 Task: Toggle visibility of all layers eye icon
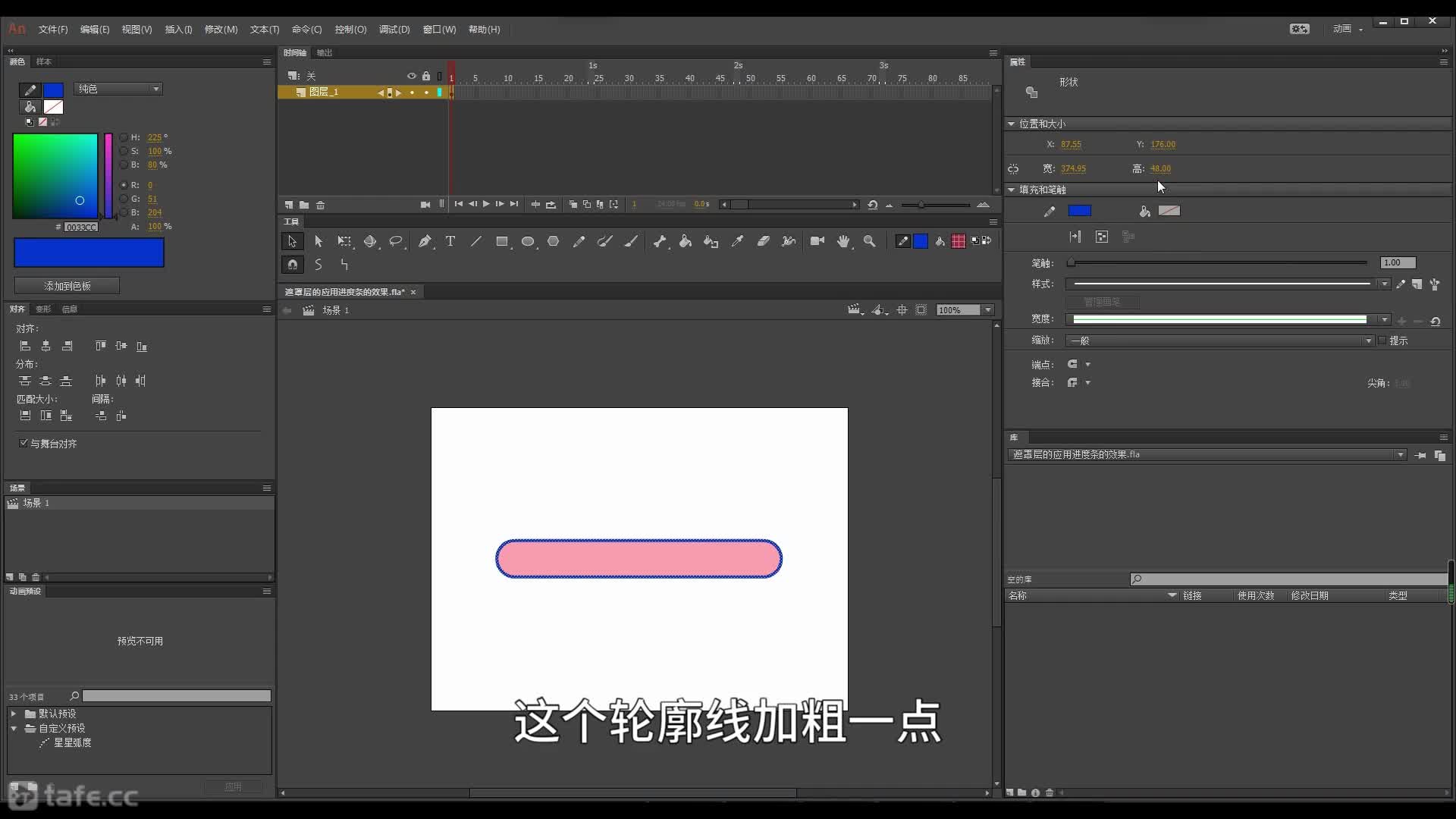click(412, 76)
